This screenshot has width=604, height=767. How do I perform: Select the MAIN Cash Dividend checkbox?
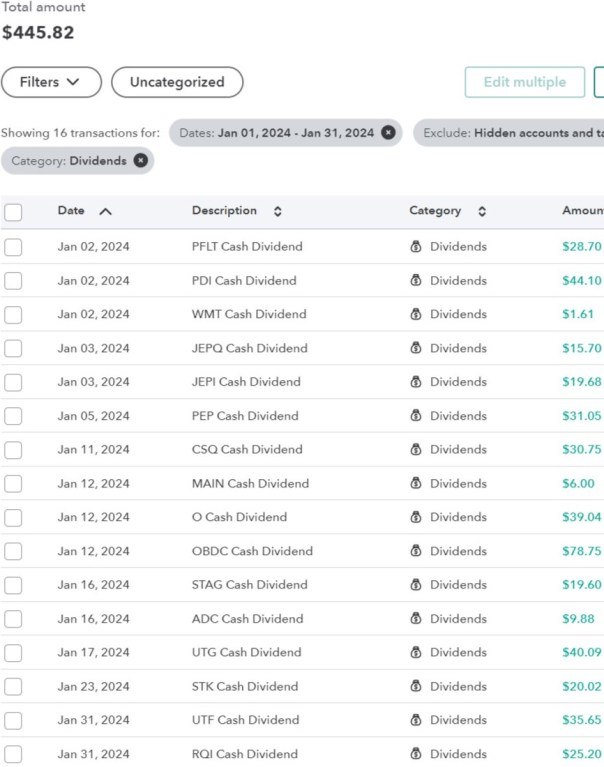coord(13,484)
